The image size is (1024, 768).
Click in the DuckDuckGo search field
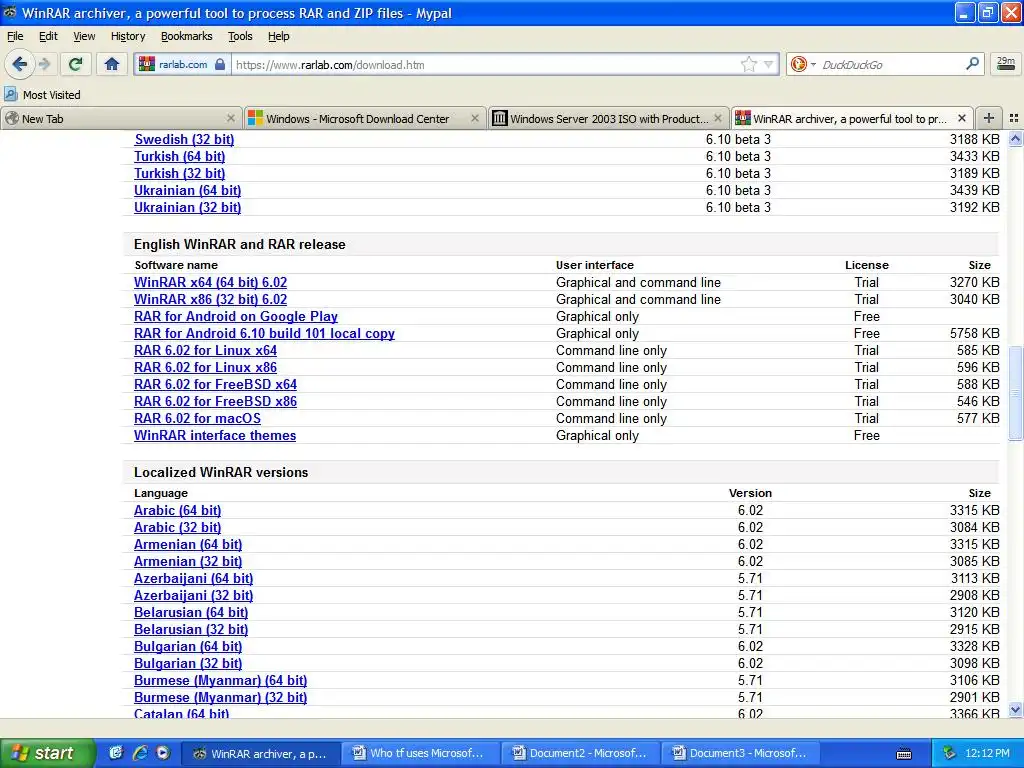click(x=891, y=64)
